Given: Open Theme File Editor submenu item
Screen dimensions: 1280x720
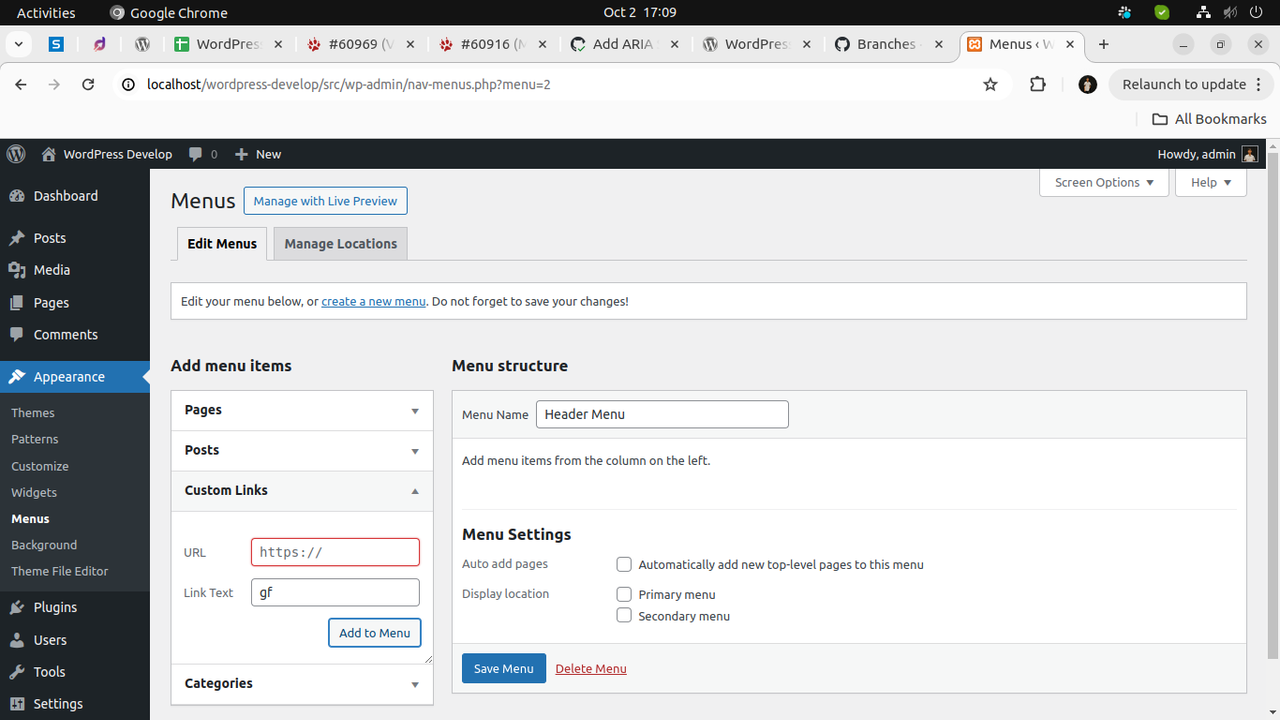Looking at the screenshot, I should click(60, 571).
